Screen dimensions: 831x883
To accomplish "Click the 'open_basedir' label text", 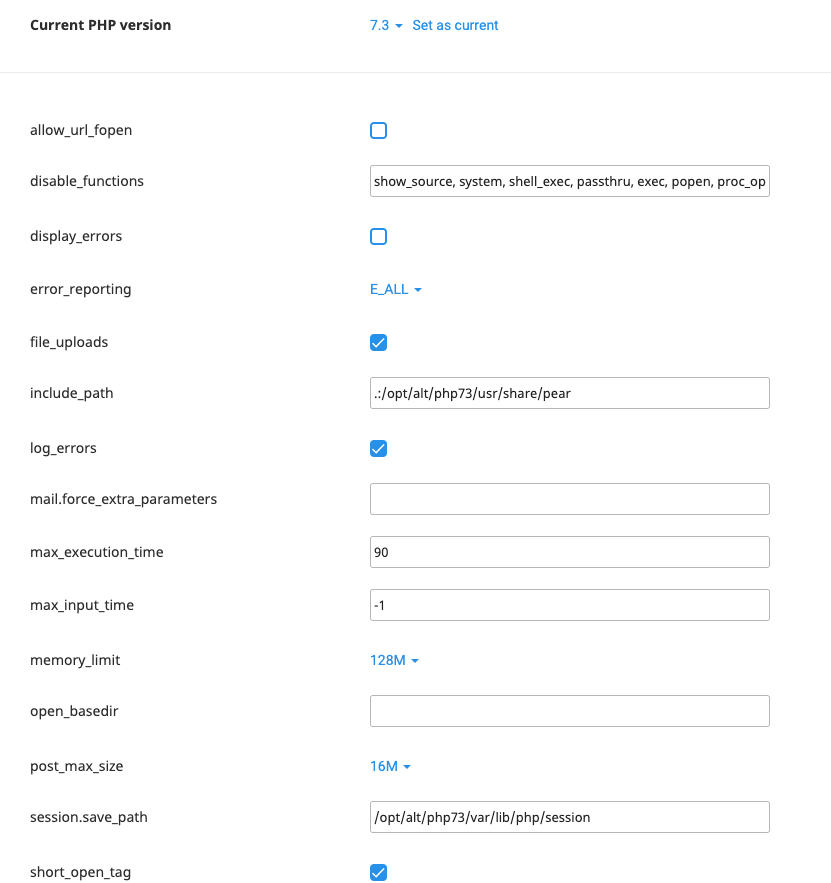I will (74, 711).
